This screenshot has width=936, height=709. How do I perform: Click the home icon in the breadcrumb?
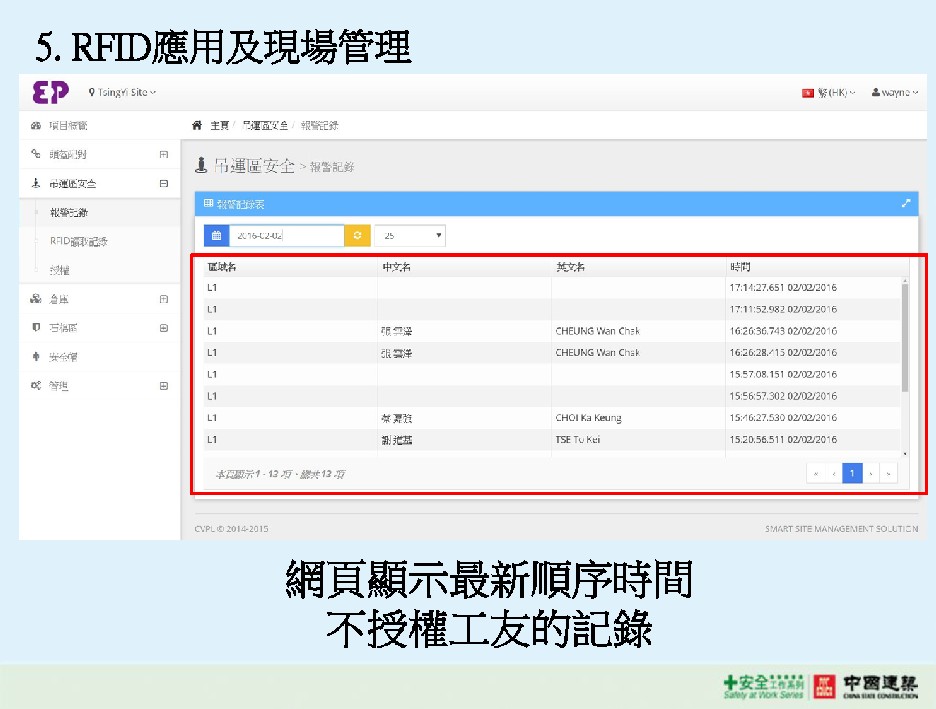click(x=197, y=125)
